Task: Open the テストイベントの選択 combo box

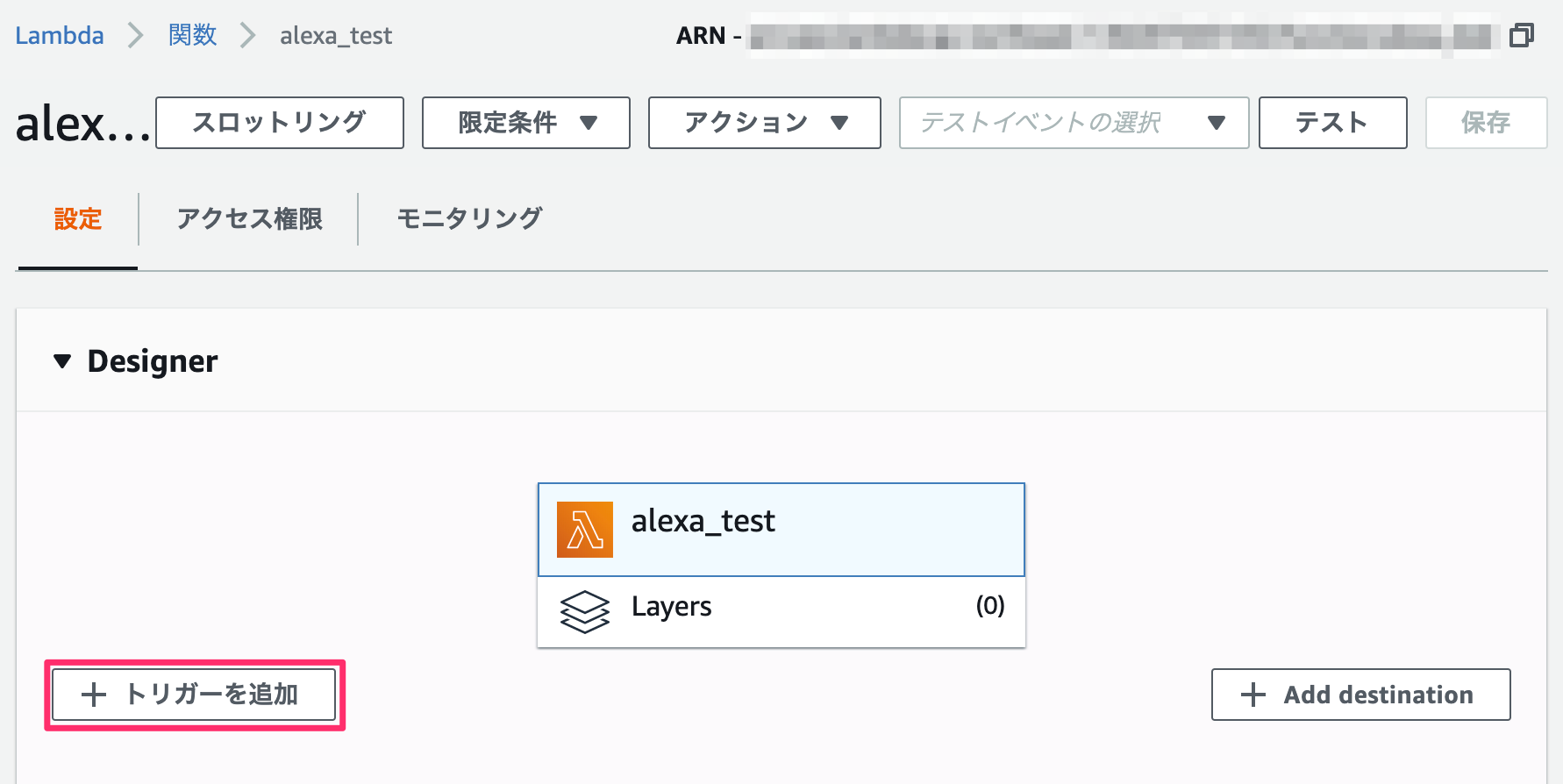Action: pyautogui.click(x=1073, y=123)
